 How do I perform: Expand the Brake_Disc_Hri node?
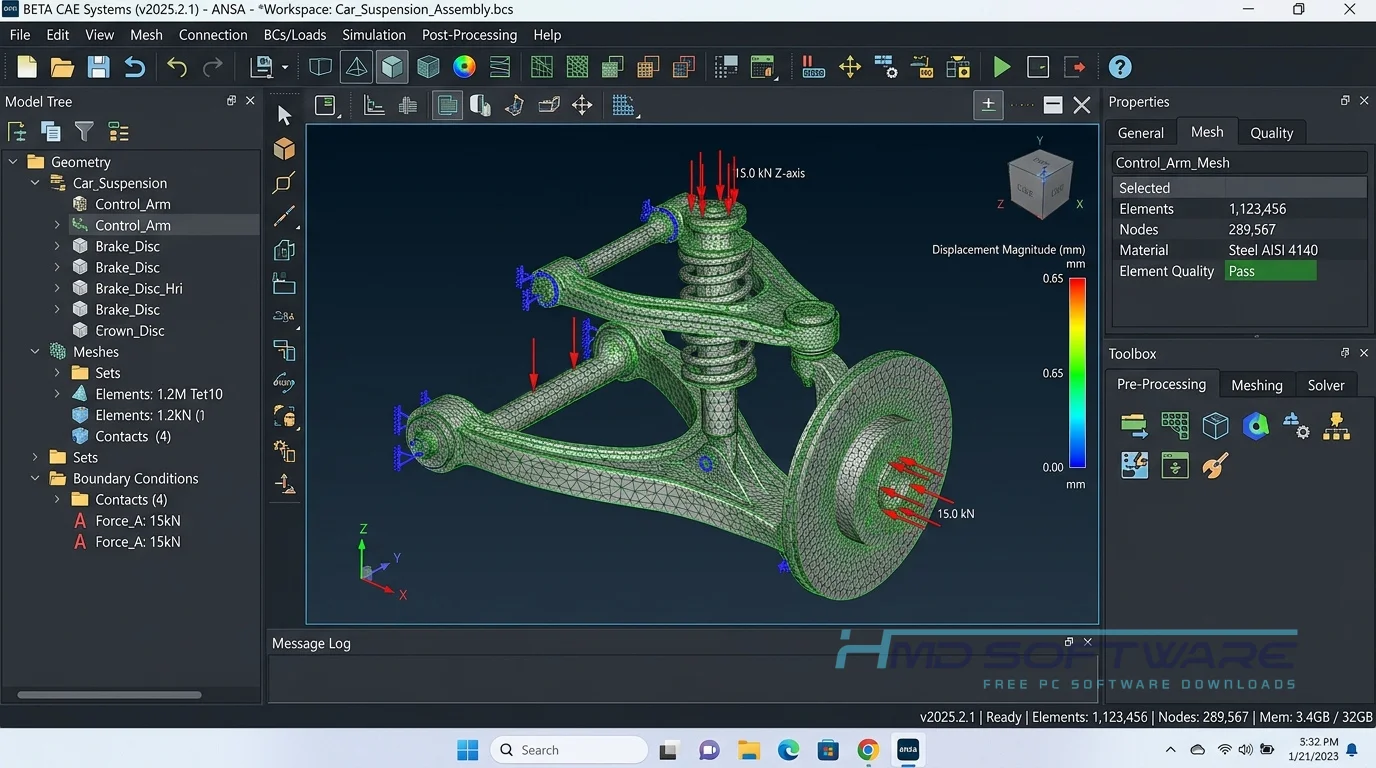click(x=57, y=288)
